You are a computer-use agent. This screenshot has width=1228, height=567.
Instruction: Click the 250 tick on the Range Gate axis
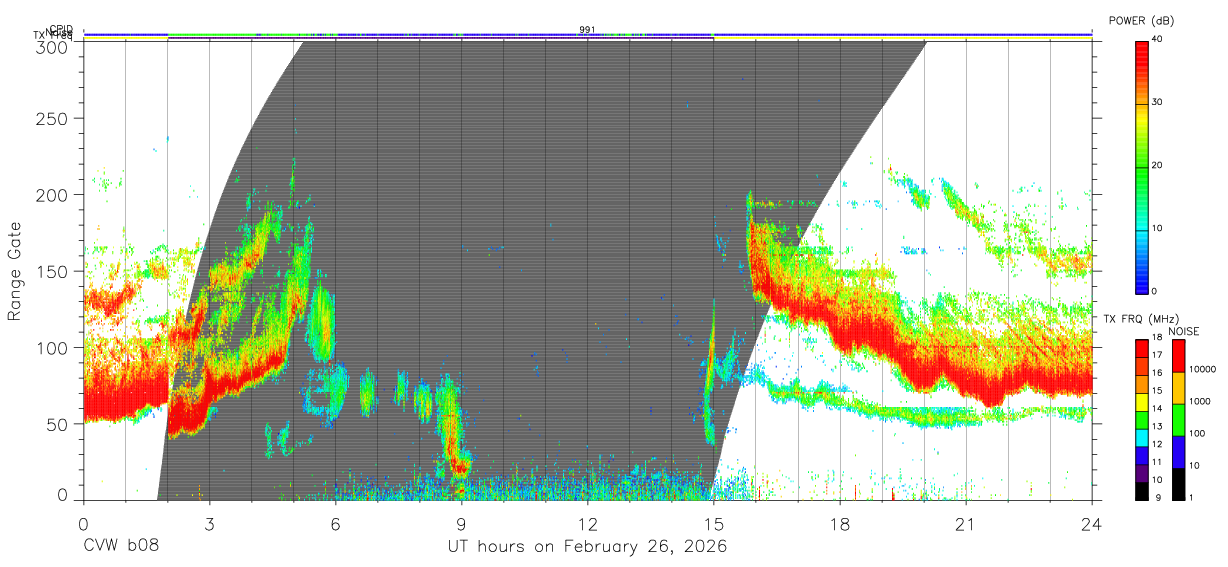(x=54, y=118)
